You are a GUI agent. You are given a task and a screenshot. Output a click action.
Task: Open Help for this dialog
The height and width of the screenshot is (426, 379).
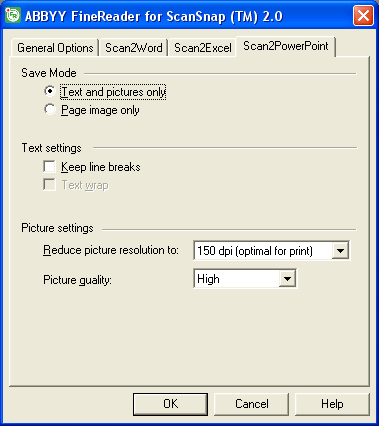click(332, 404)
